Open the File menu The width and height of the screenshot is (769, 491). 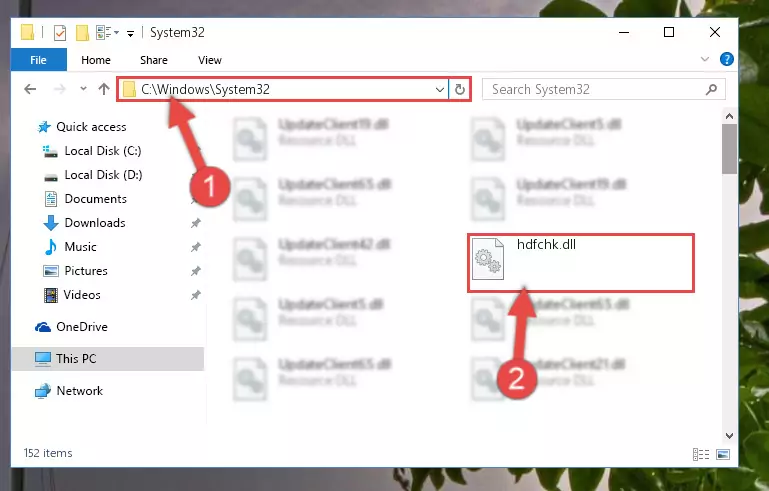[38, 60]
